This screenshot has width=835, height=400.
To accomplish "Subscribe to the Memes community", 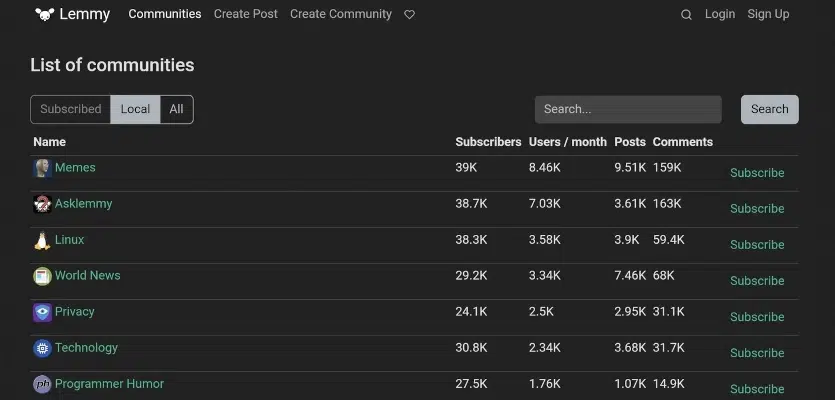I will point(757,173).
